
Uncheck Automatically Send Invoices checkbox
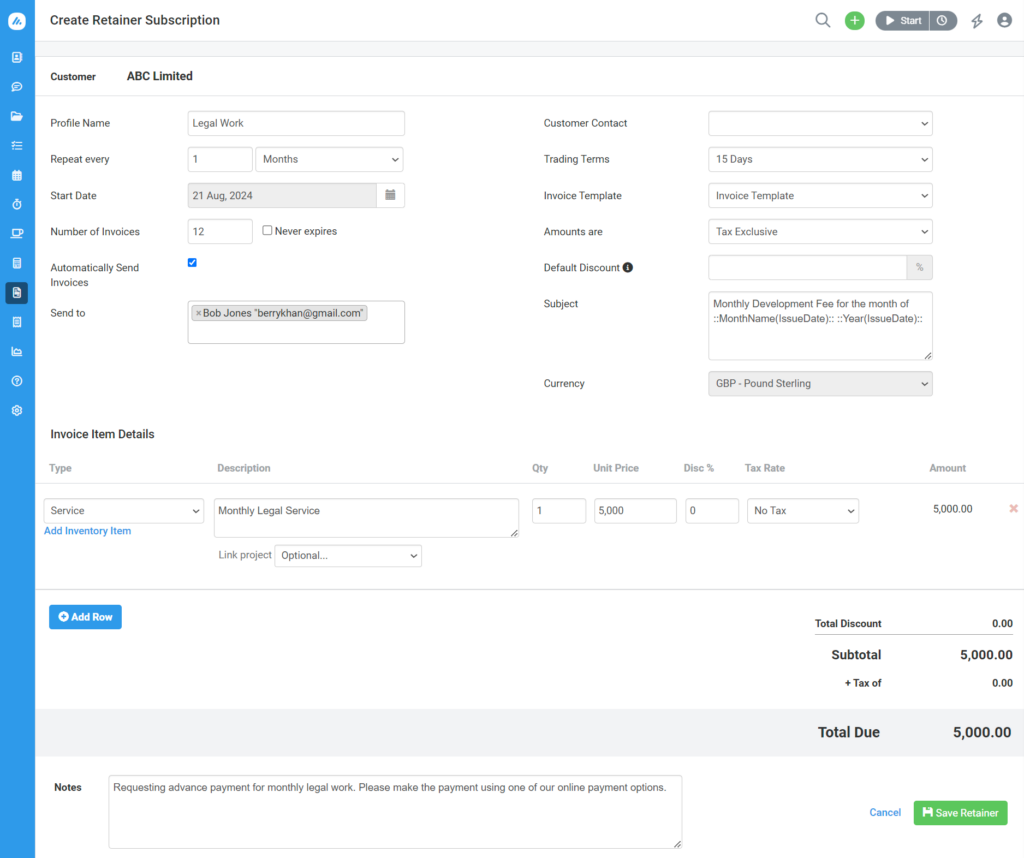point(192,262)
